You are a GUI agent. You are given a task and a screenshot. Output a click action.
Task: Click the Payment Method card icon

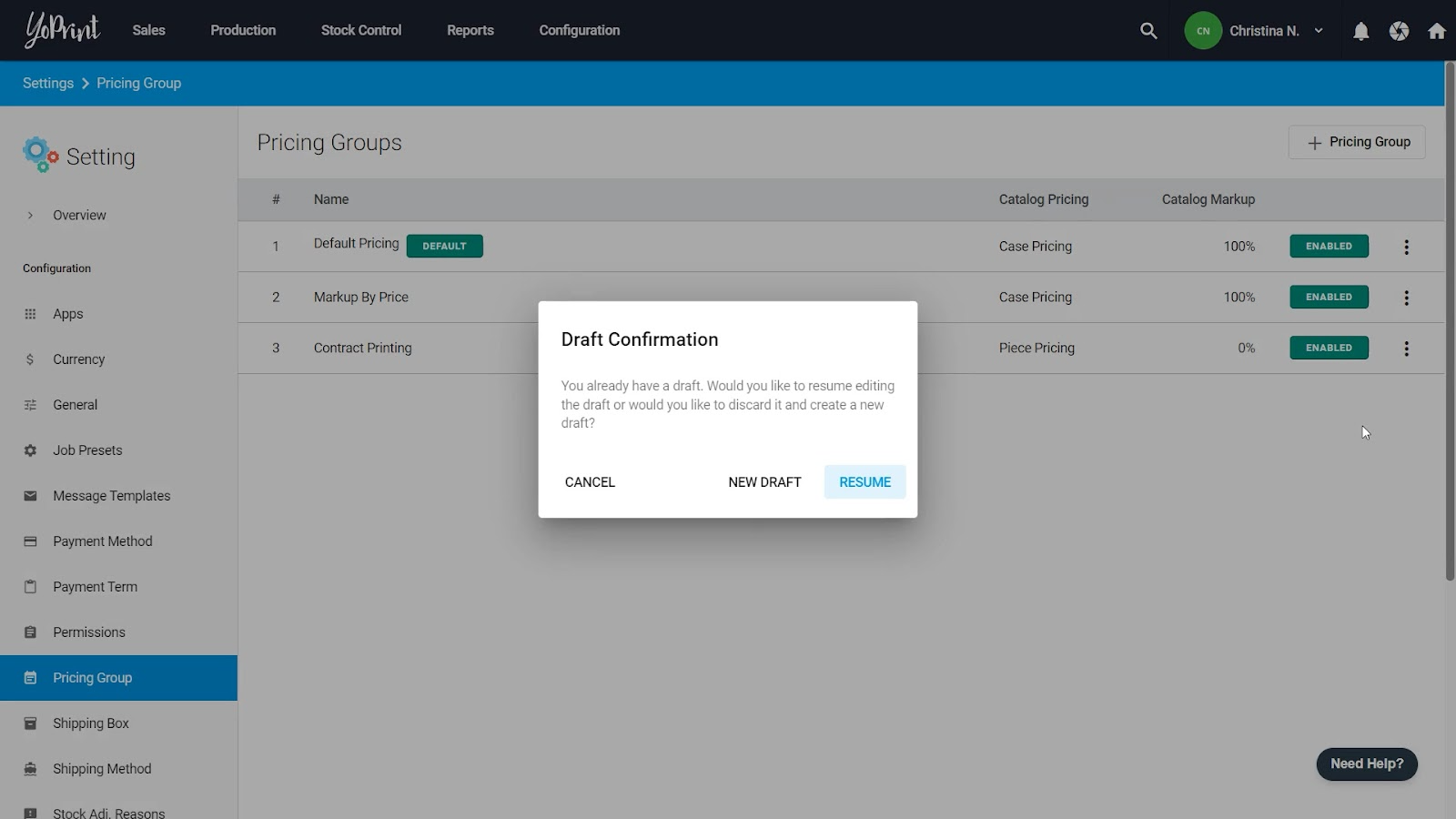(30, 541)
